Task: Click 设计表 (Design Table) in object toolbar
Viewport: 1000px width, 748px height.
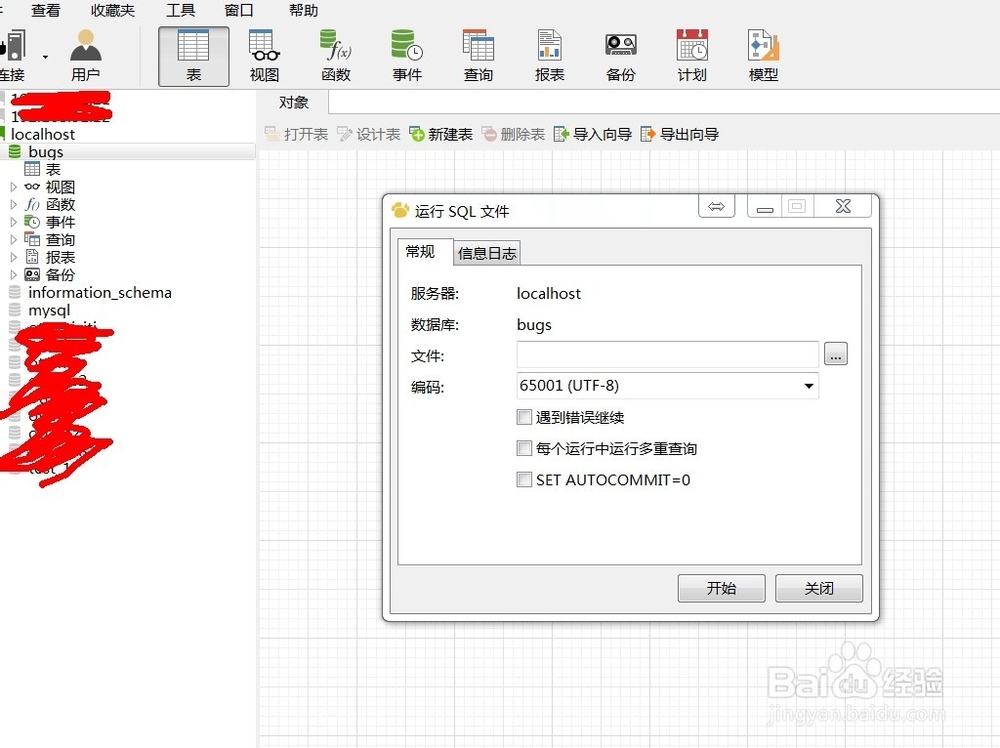Action: (369, 134)
